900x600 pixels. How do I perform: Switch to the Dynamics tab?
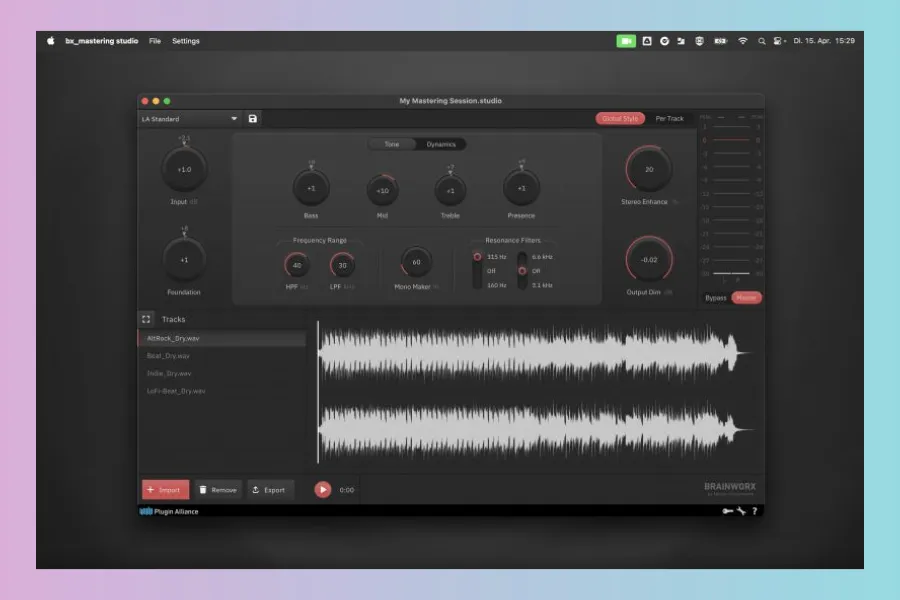[441, 144]
